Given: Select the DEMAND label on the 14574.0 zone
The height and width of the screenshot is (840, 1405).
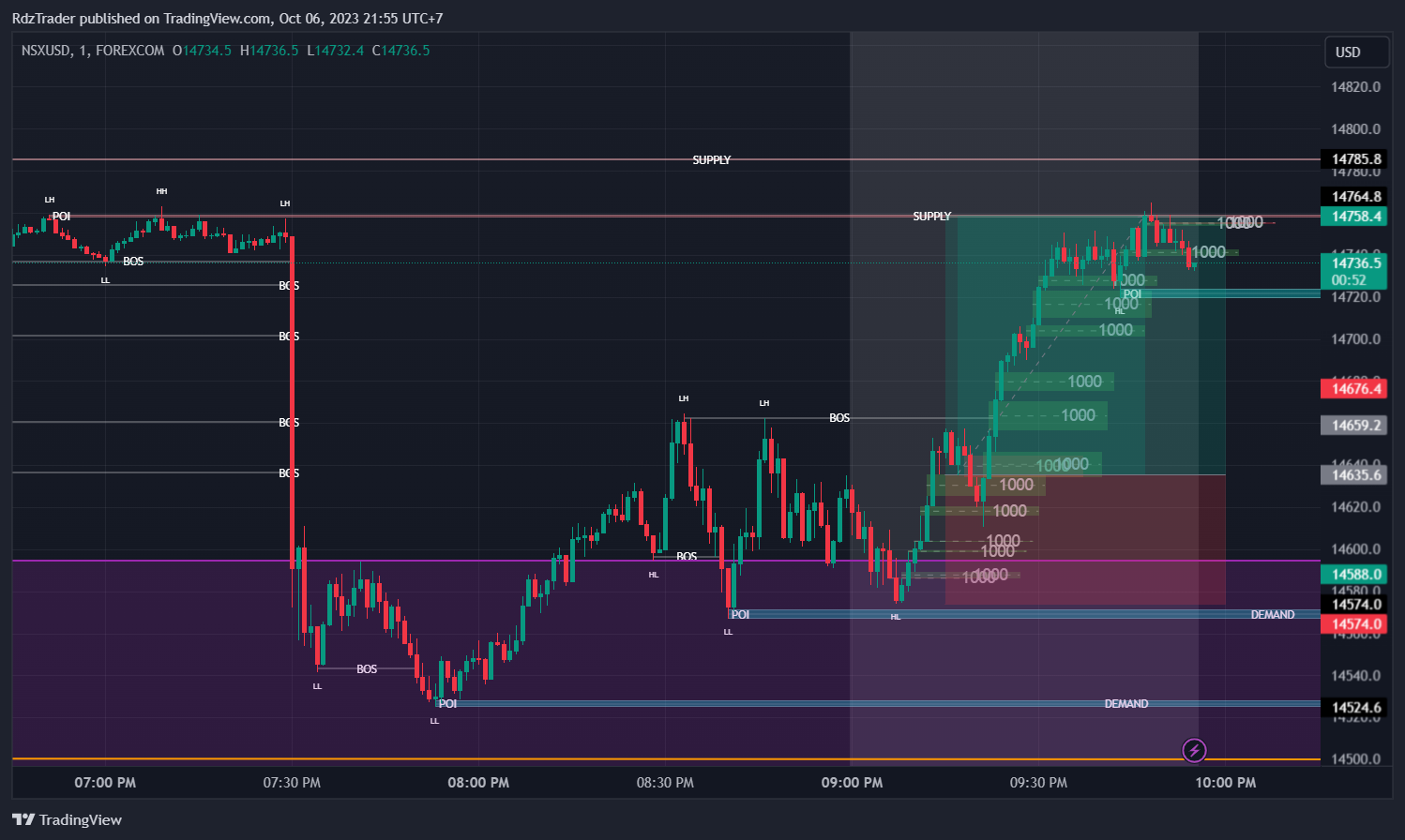Looking at the screenshot, I should 1273,615.
